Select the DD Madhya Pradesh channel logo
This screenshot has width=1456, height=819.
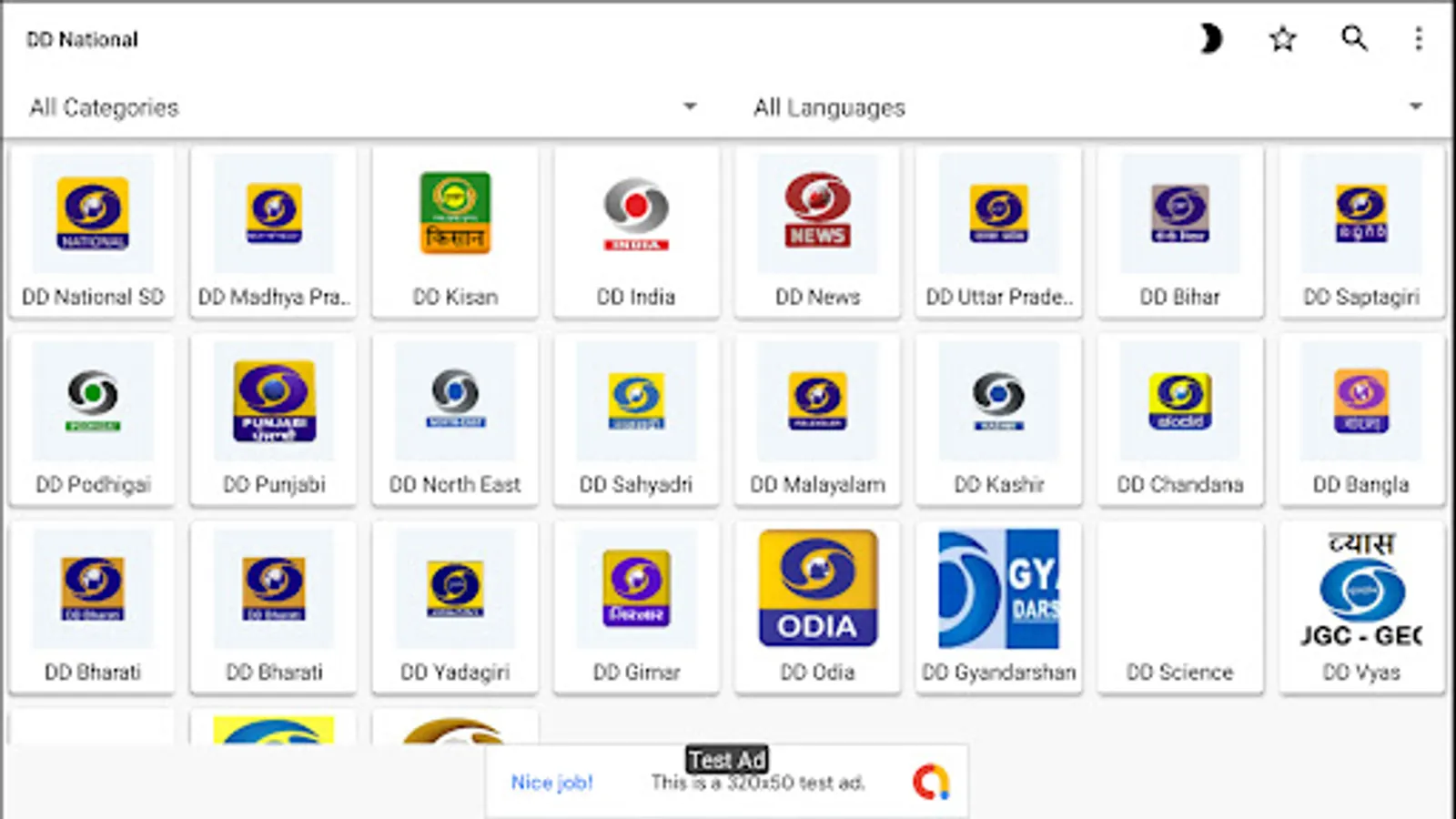tap(274, 214)
